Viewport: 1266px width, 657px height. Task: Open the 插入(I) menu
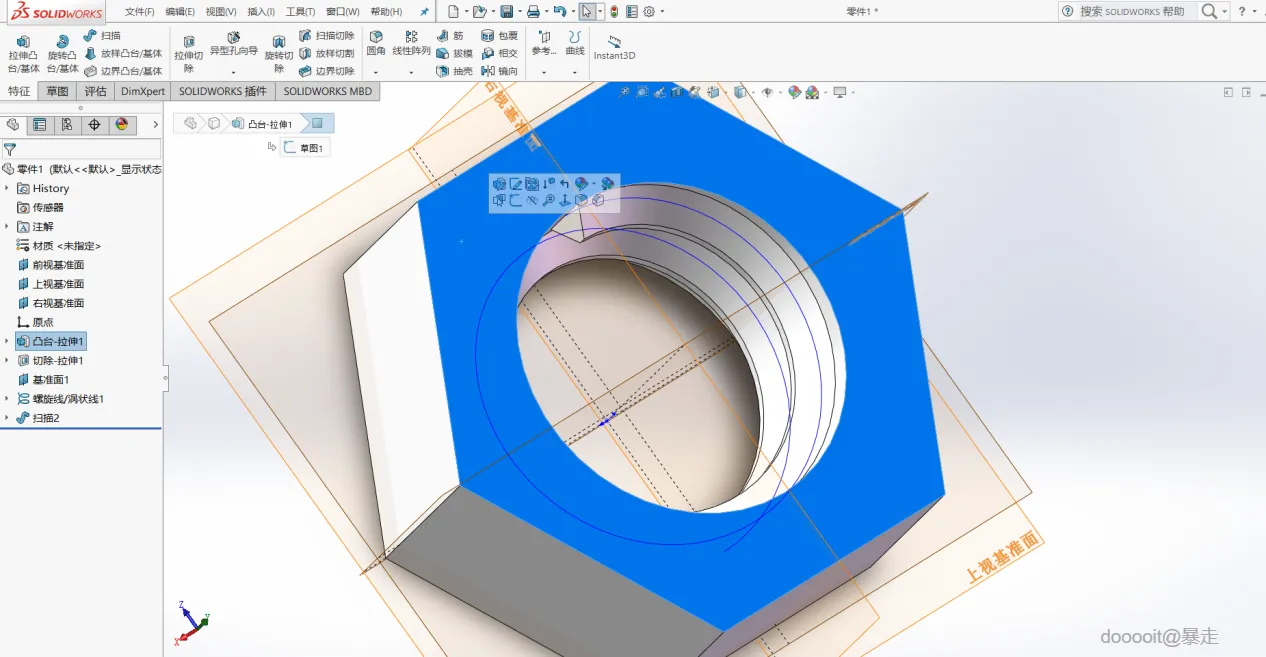[261, 12]
